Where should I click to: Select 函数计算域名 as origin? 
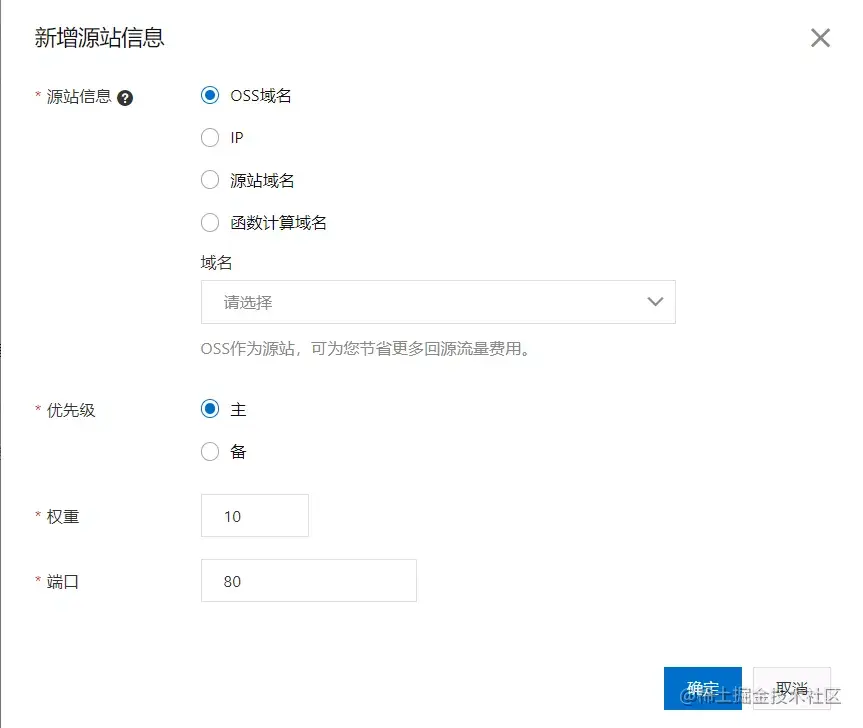pyautogui.click(x=210, y=222)
